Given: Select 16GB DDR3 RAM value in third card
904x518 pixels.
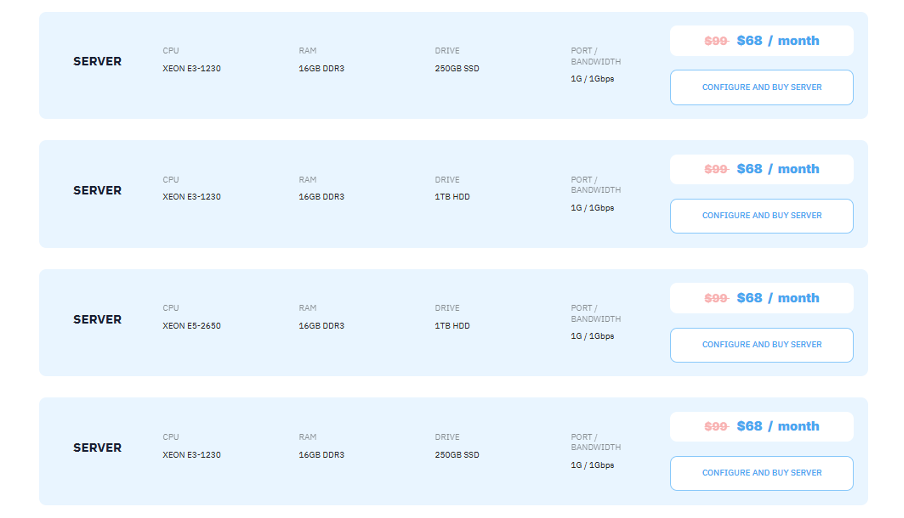Looking at the screenshot, I should tap(321, 326).
